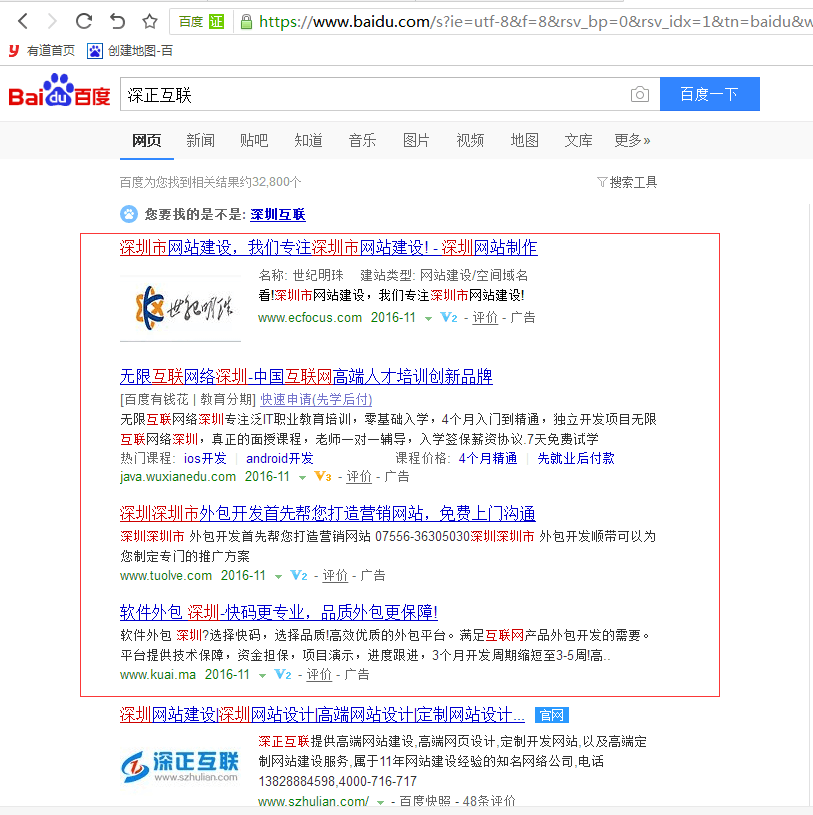
Task: Click 快速申请(先学后付) link
Action: pos(316,399)
